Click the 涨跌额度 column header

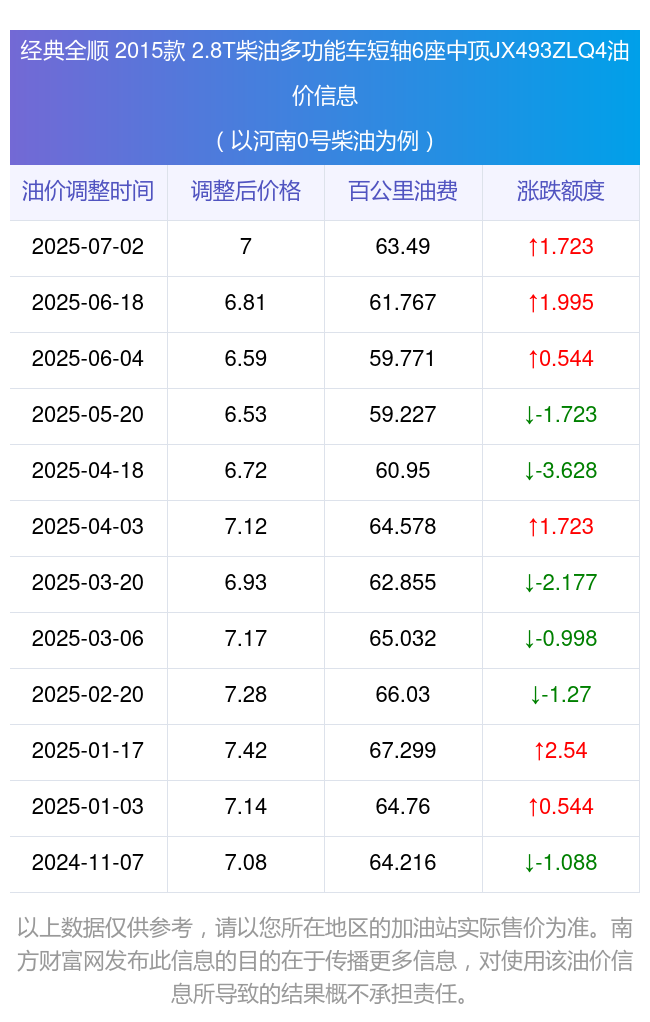pos(561,191)
